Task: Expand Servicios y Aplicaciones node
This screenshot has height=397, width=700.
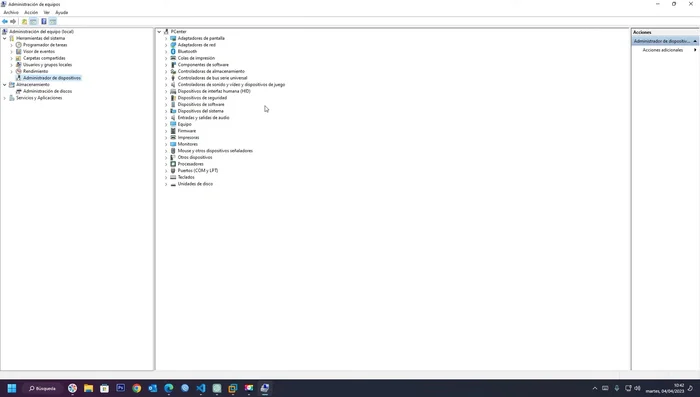Action: click(x=5, y=98)
